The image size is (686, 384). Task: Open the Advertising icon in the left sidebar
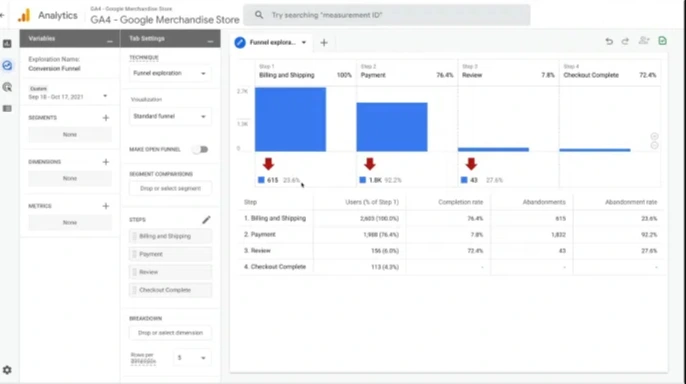7,87
